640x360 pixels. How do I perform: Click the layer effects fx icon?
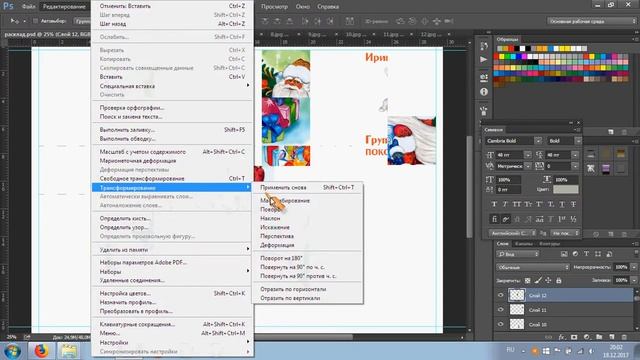562,337
